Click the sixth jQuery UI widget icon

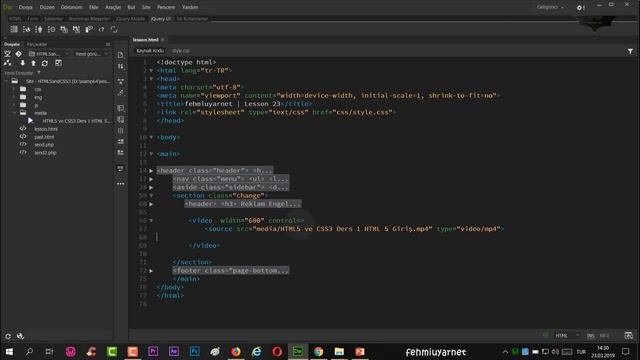[76, 29]
